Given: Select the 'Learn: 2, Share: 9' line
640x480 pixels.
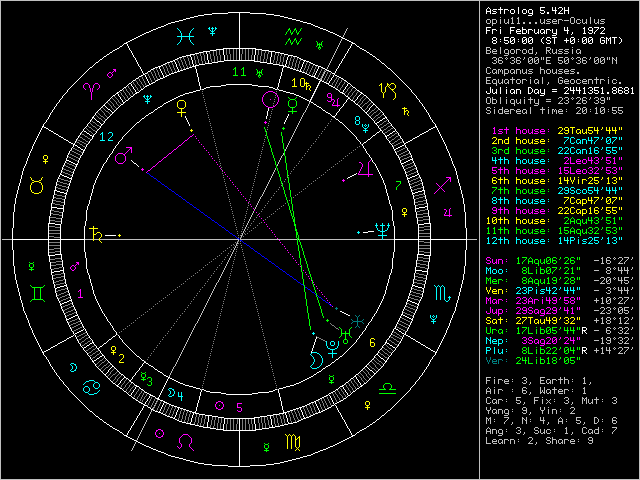Looking at the screenshot, I should (539, 440).
